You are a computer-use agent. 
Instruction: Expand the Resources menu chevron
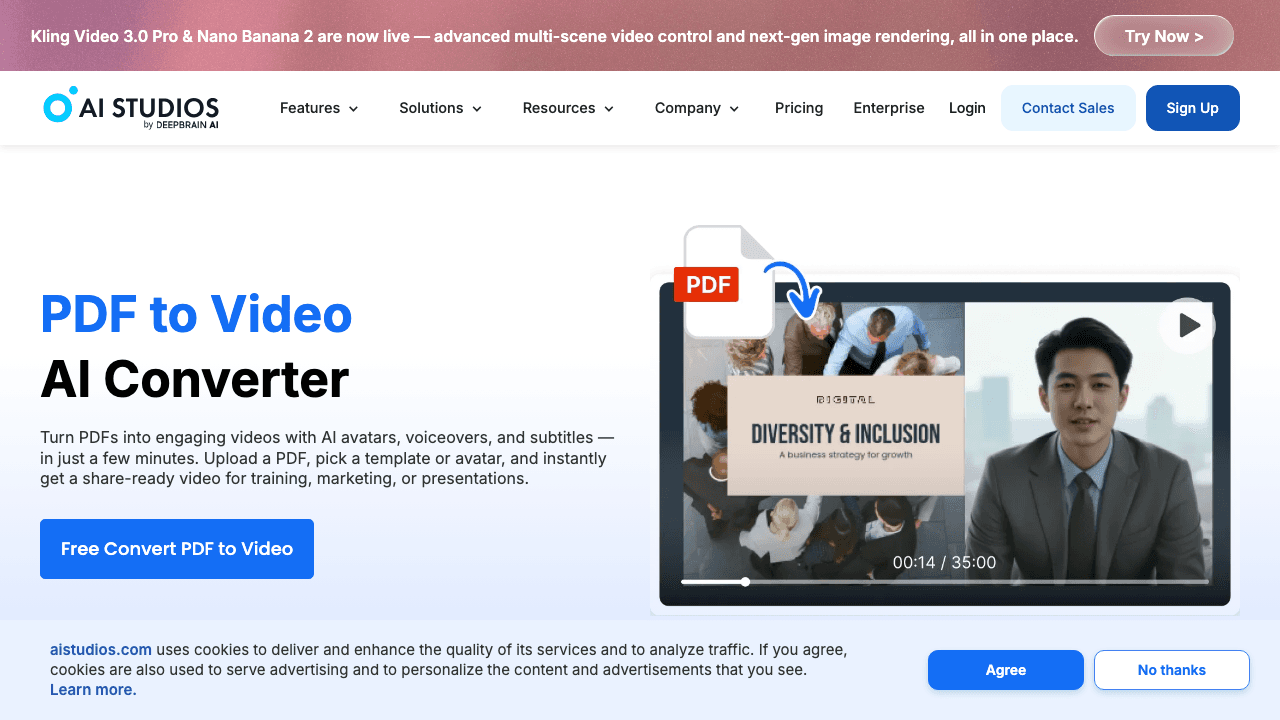[609, 109]
